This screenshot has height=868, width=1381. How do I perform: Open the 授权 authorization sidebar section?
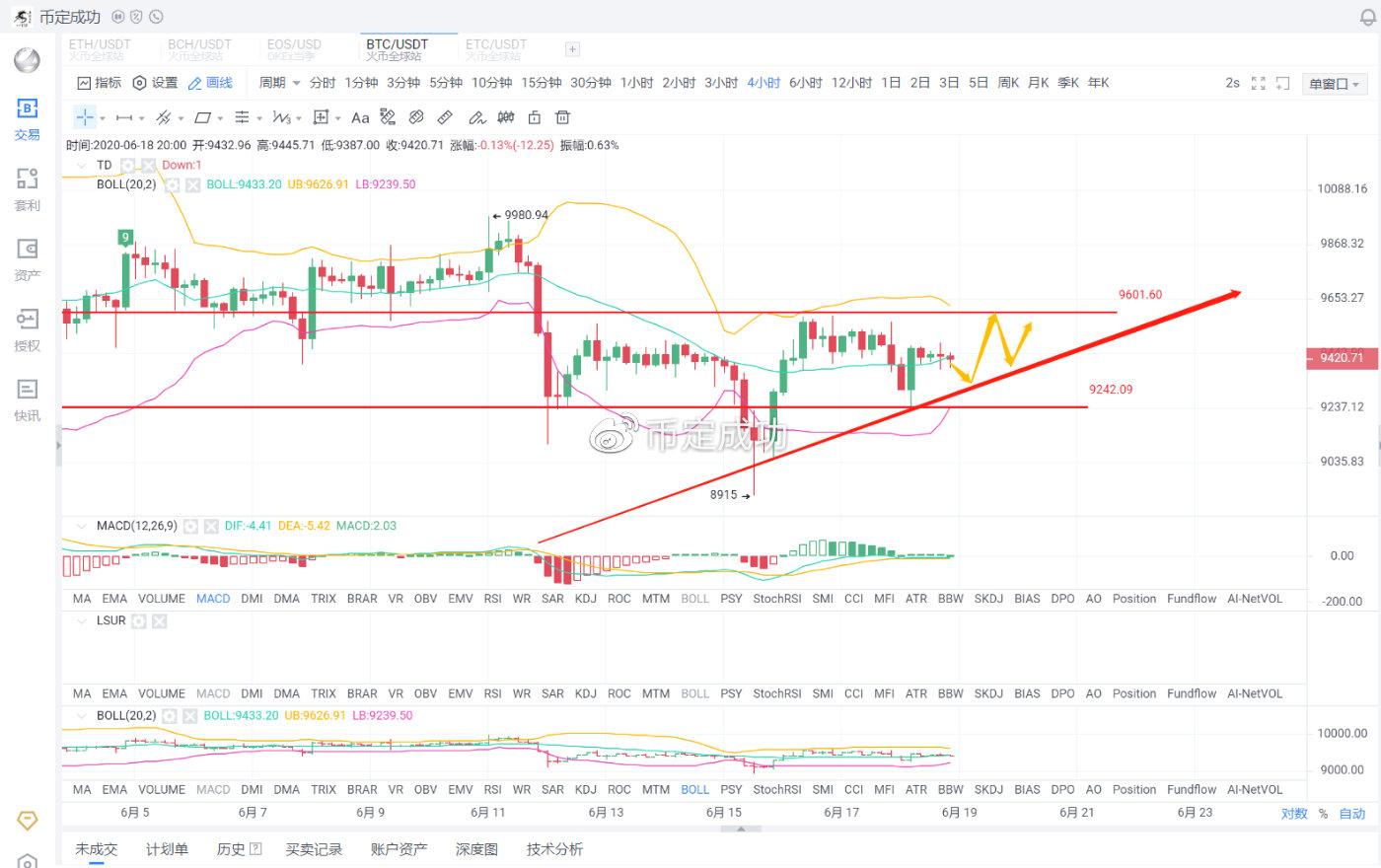pos(27,329)
